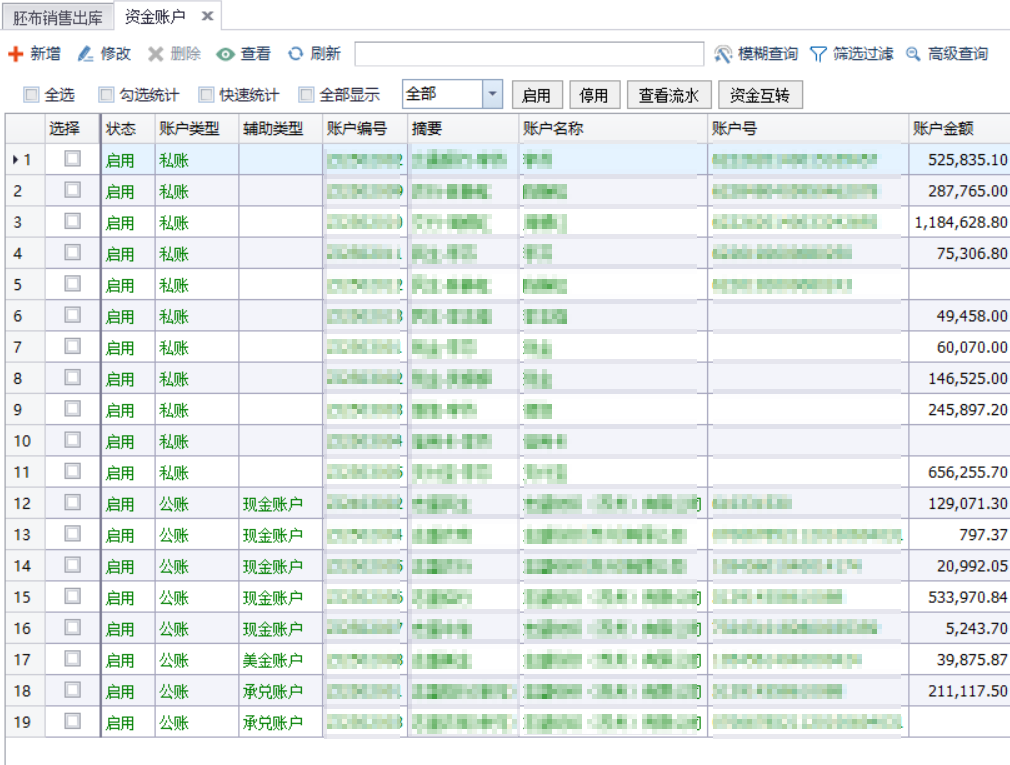Check the 全部显示 checkbox
Viewport: 1010px width, 765px height.
pos(308,94)
